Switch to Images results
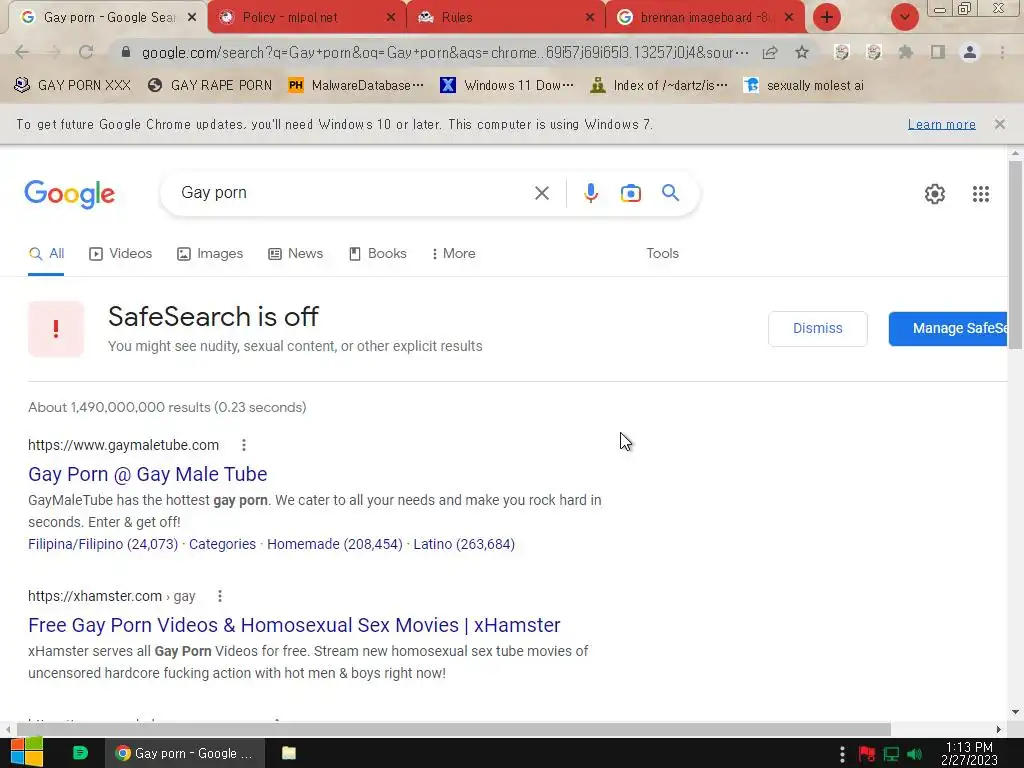The height and width of the screenshot is (768, 1024). click(210, 253)
